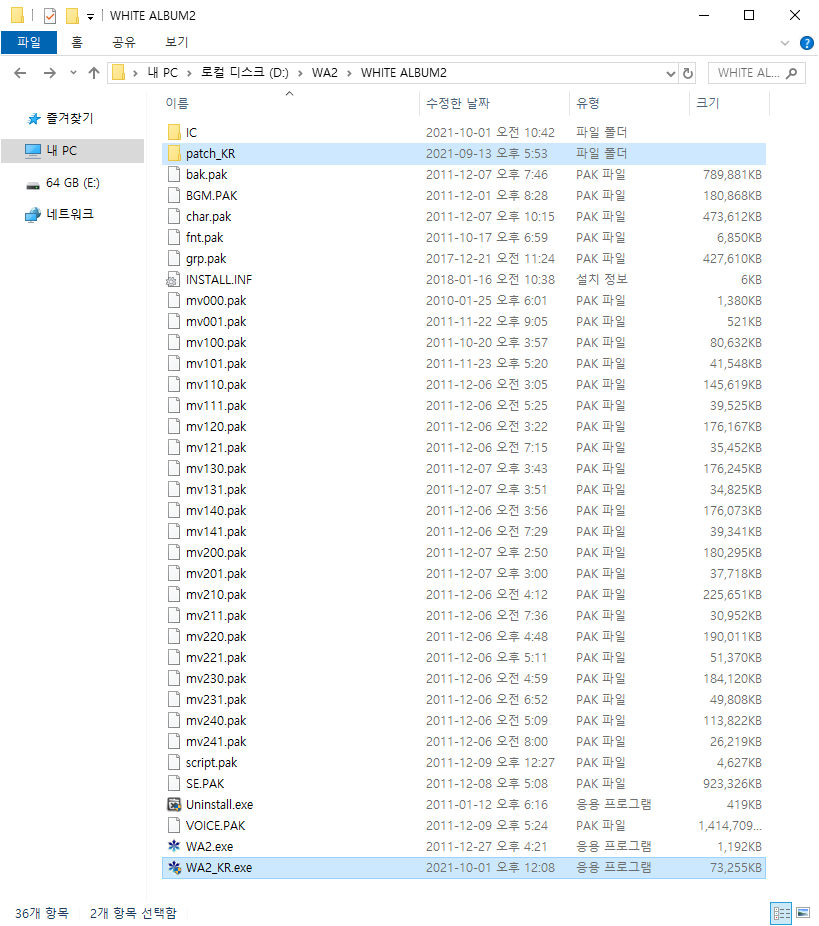Click the 923,326KB size of SE.PAK
Screen dimensions: 819x926
click(732, 784)
